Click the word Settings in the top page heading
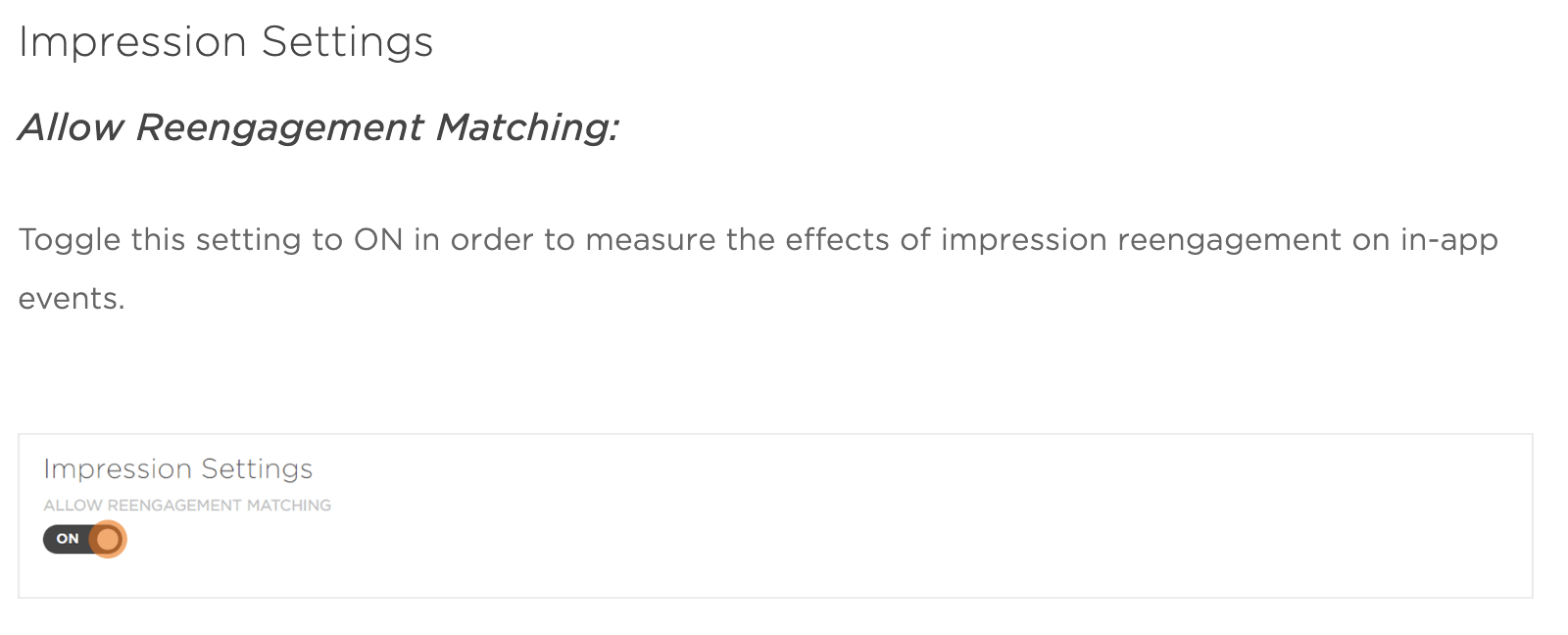The width and height of the screenshot is (1568, 635). click(347, 42)
